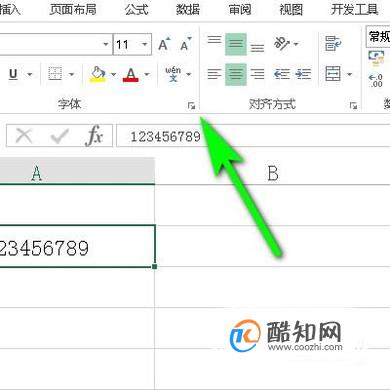Increase font size with large A icon

(x=164, y=44)
